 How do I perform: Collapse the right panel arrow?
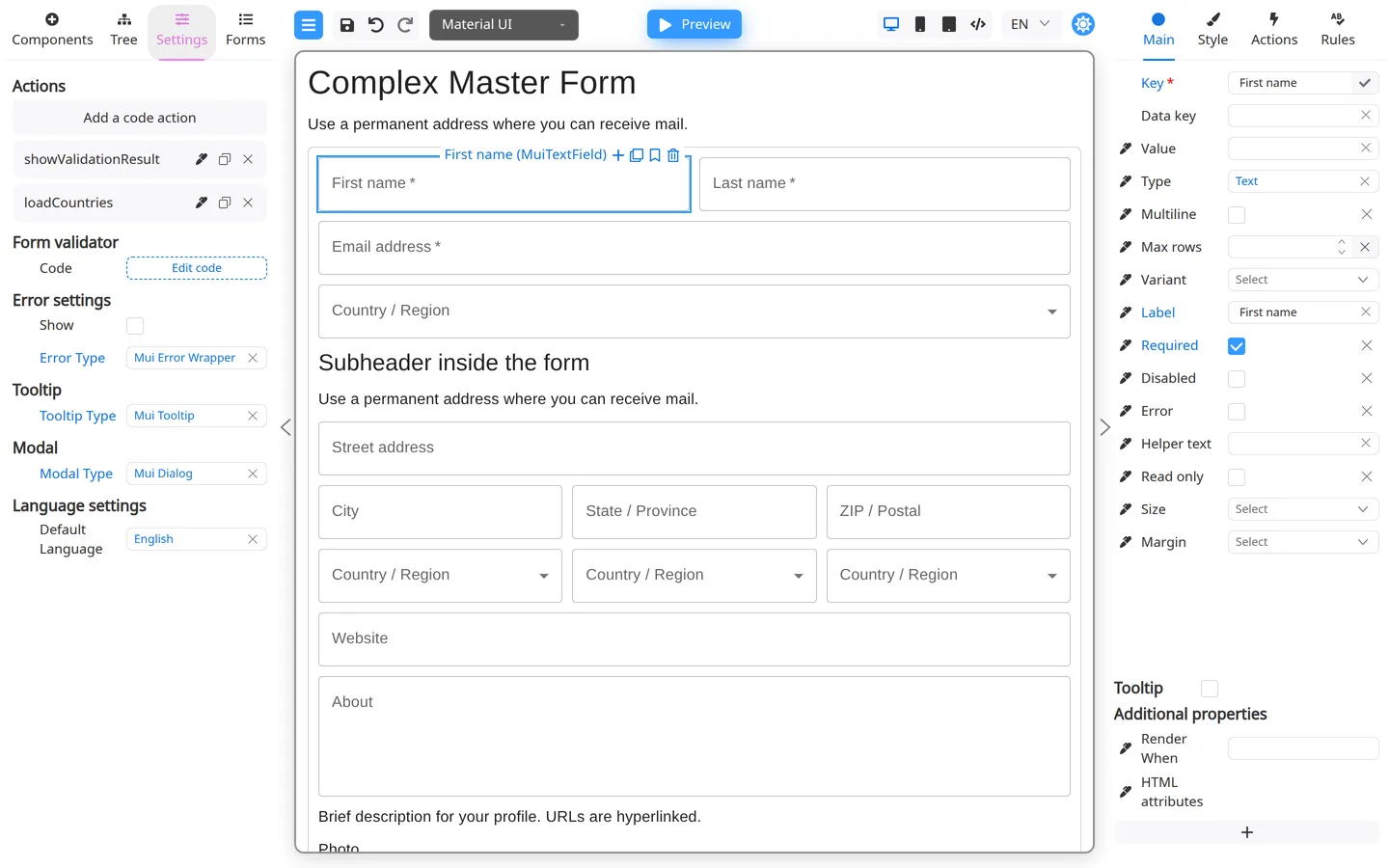(1105, 427)
